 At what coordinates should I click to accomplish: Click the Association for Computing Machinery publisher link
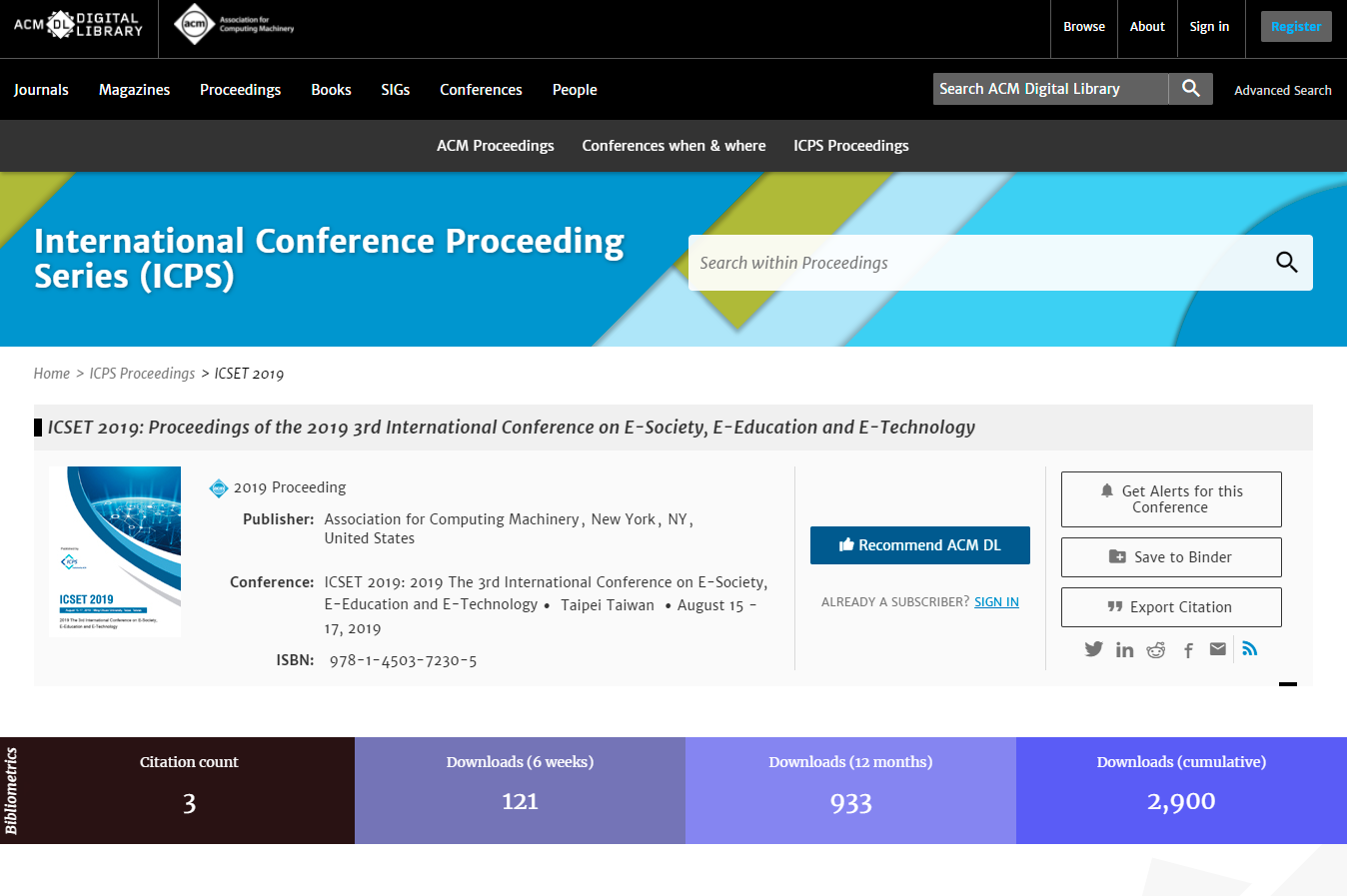[452, 519]
